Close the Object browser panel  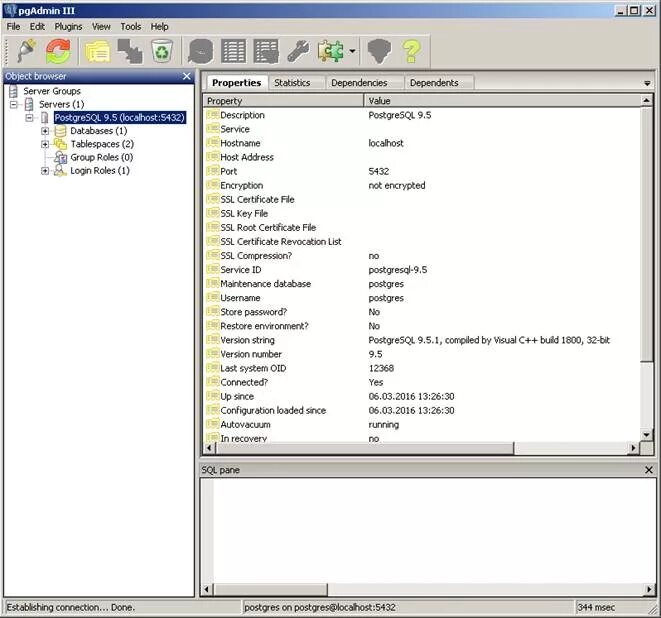pyautogui.click(x=187, y=76)
